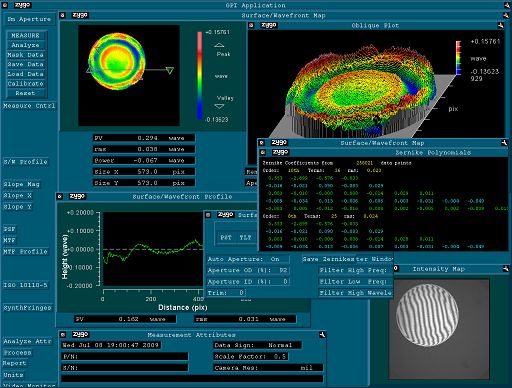The width and height of the screenshot is (512, 388).
Task: Click the wrench icon on Intensity Map window
Action: 505,268
